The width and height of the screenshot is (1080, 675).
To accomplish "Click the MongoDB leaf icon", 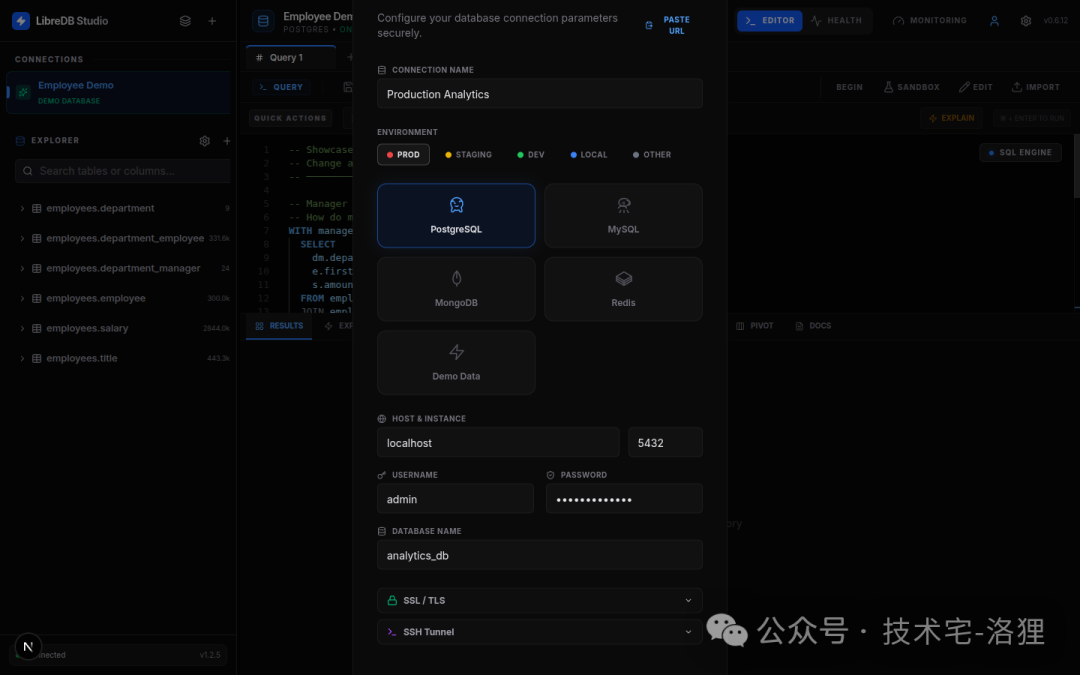I will coord(456,278).
